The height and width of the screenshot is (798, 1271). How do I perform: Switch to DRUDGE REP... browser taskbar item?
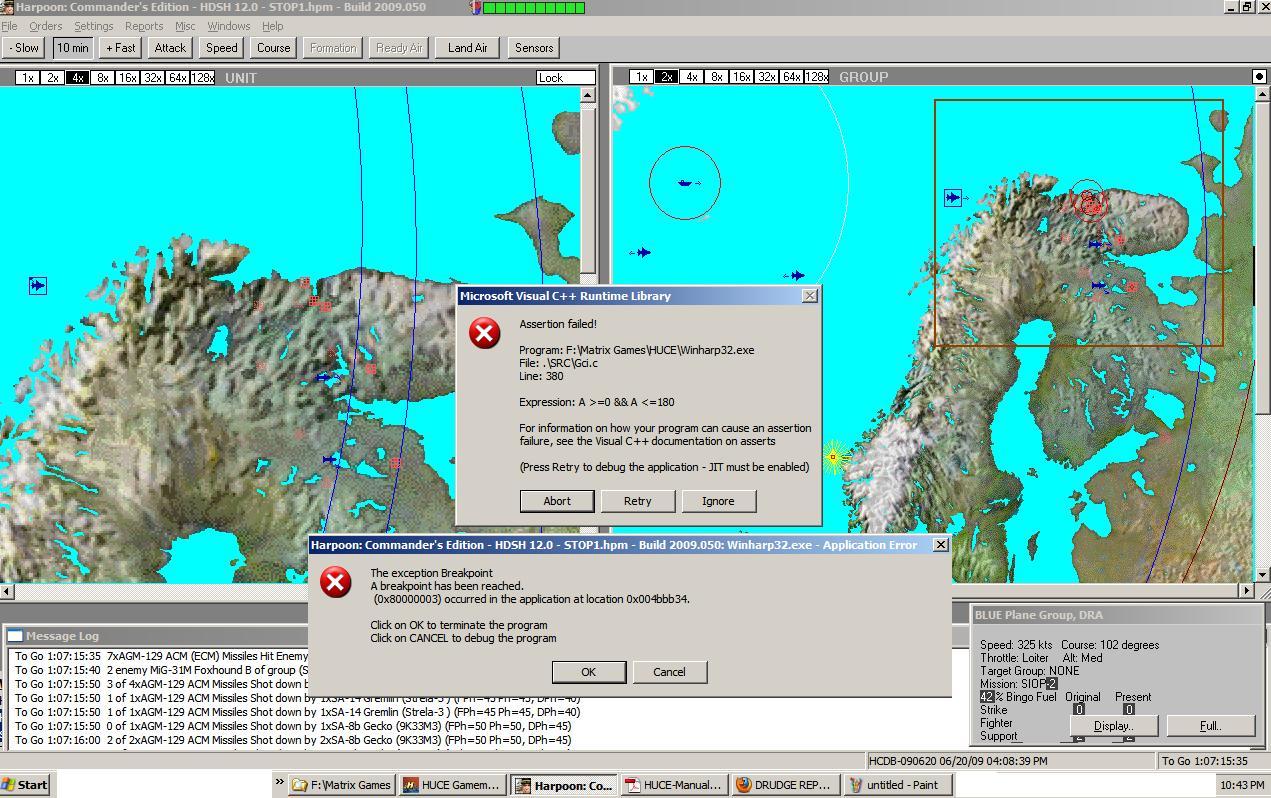[784, 785]
